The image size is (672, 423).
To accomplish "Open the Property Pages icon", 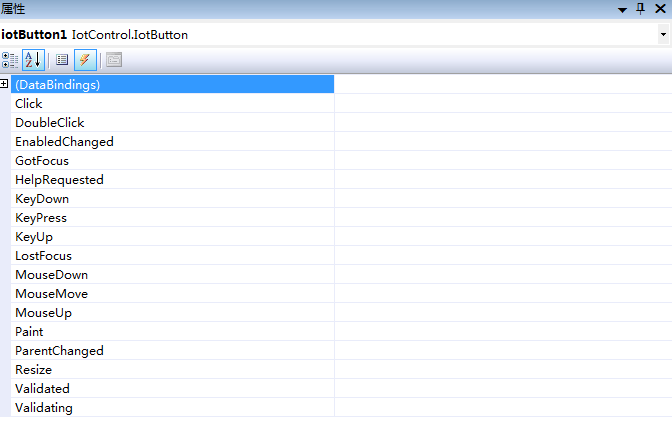I will coord(114,60).
